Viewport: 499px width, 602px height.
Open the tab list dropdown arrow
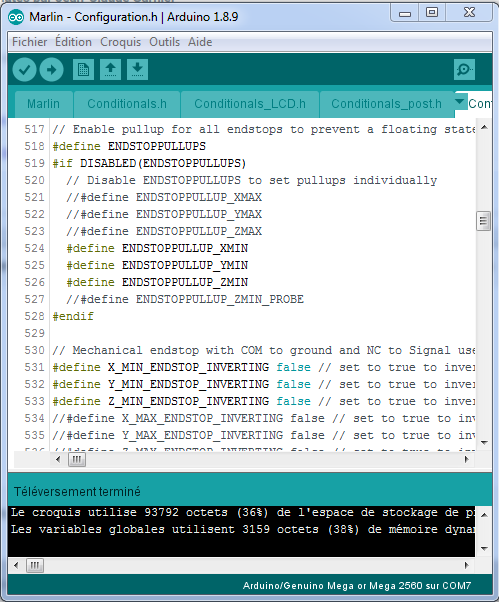[x=459, y=102]
